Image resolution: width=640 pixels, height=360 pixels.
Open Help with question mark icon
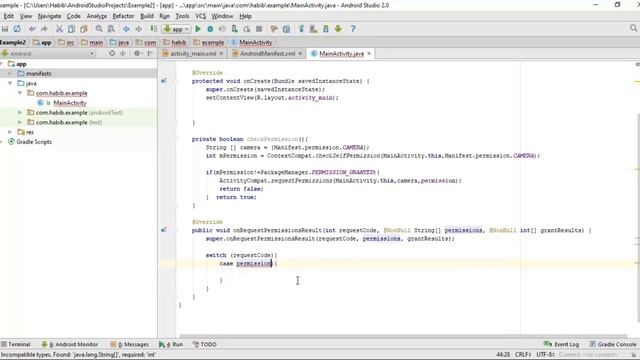pyautogui.click(x=353, y=29)
